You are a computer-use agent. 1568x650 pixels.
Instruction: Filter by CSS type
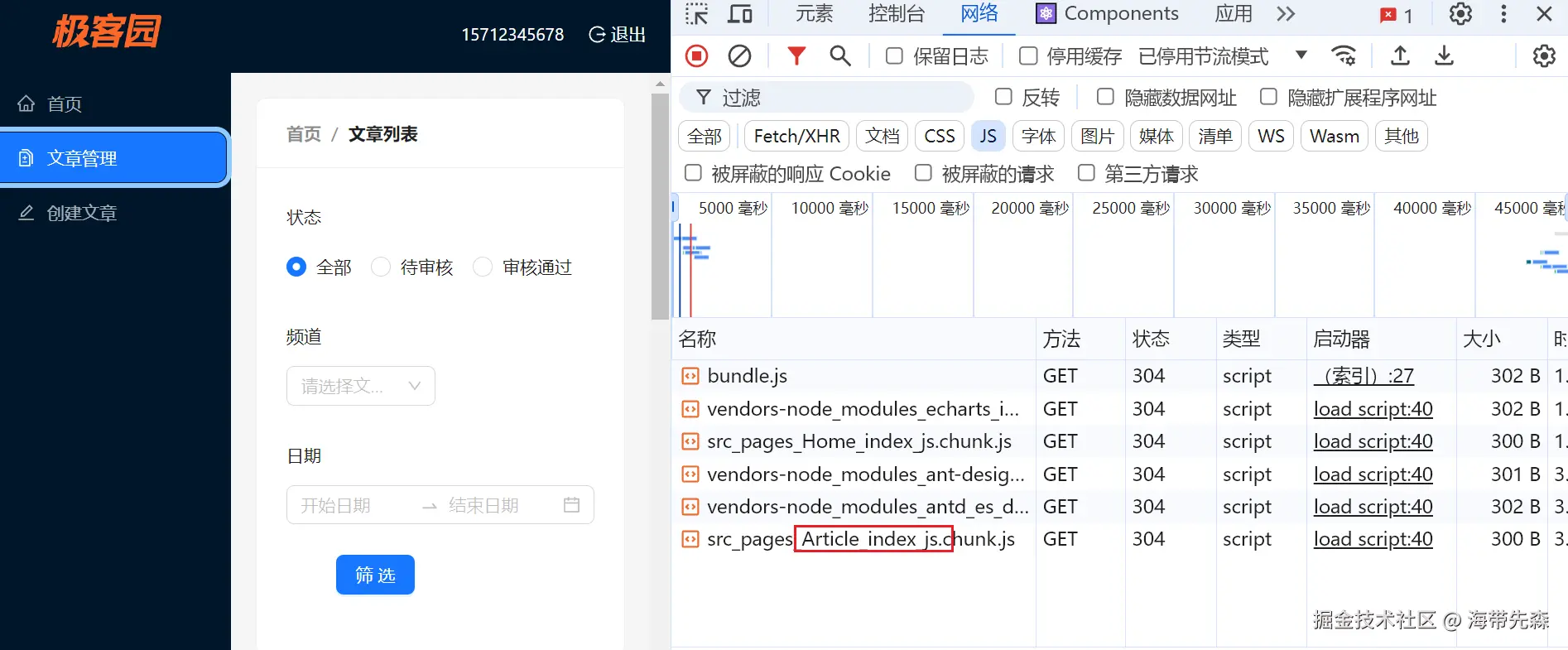[x=940, y=136]
